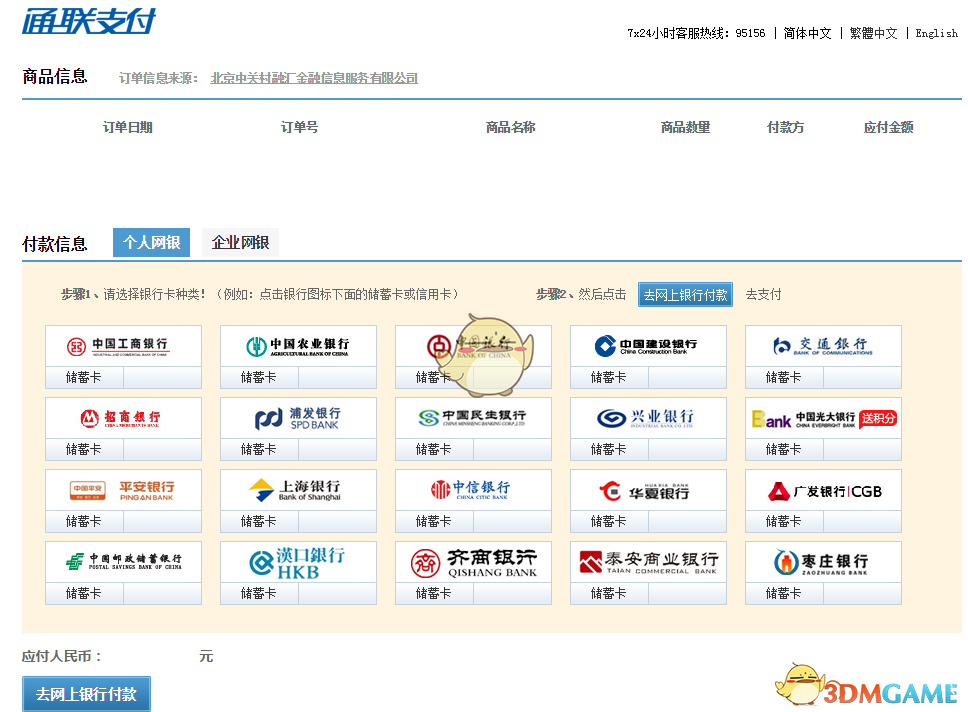Choose 储蓄卡 under 兴业银行
The height and width of the screenshot is (712, 968).
(609, 450)
